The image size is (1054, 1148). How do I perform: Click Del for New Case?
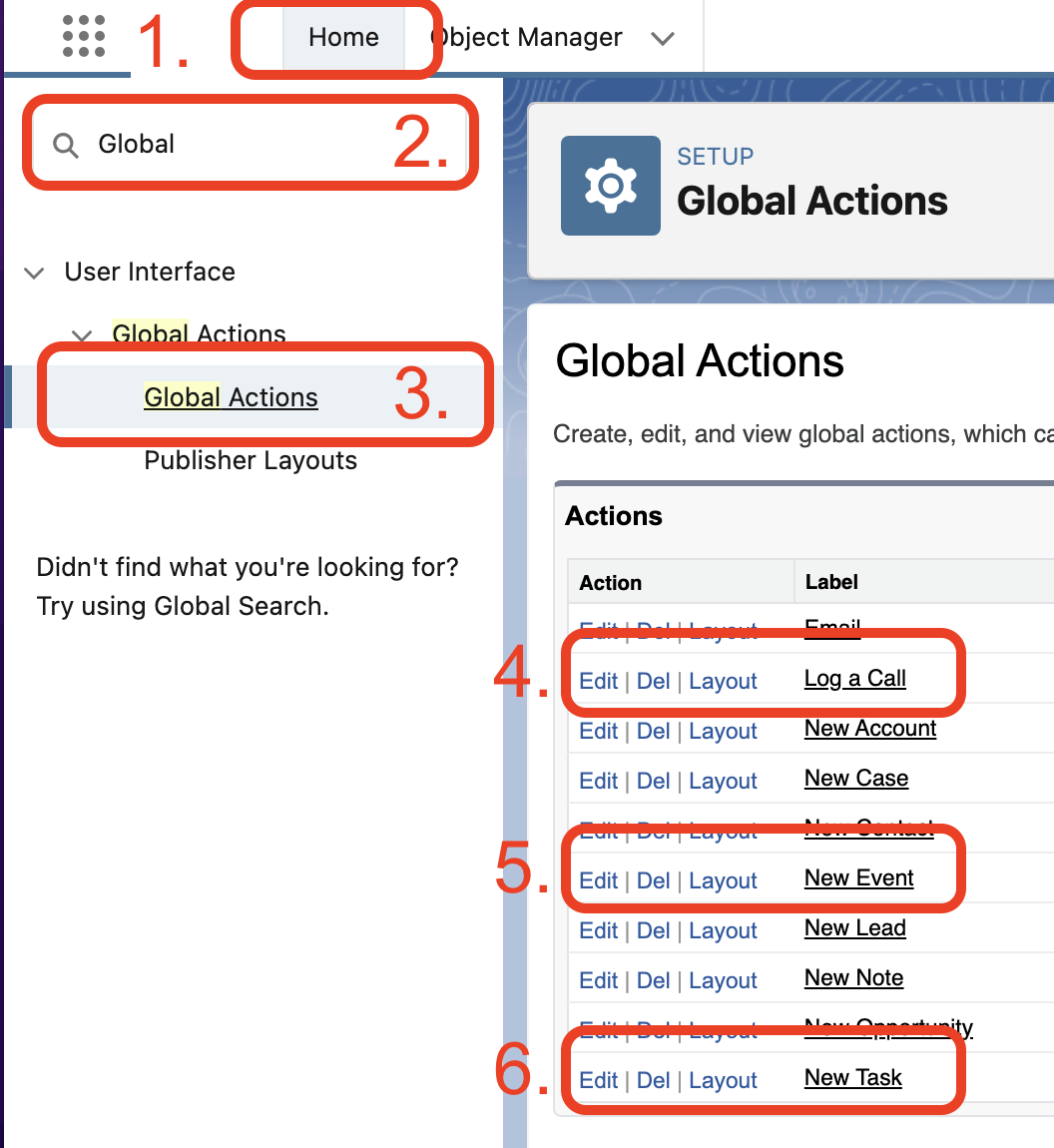point(653,781)
